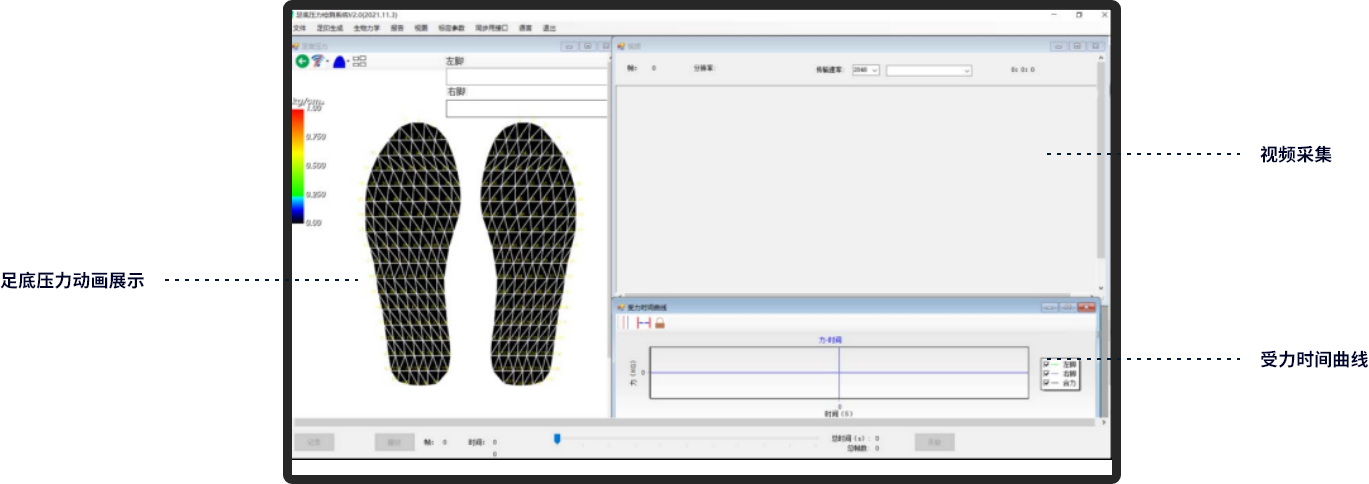Expand the empty combo box in video panel

966,71
